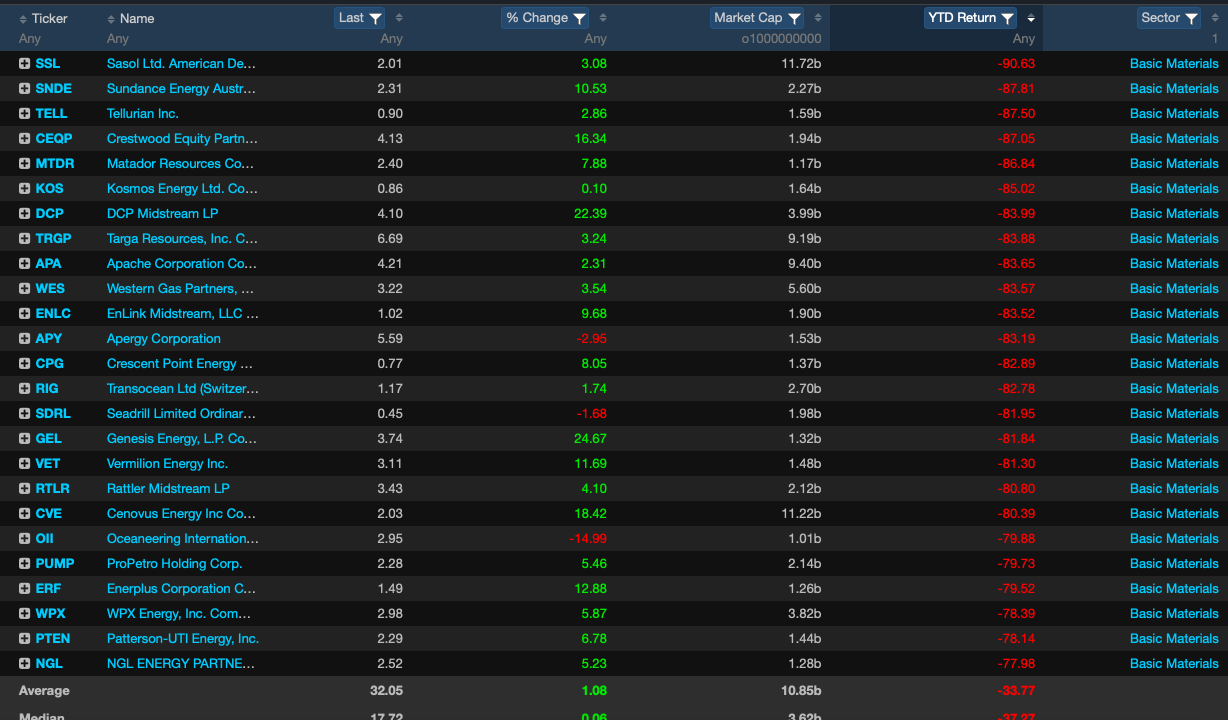Image resolution: width=1228 pixels, height=720 pixels.
Task: Select market cap value 11.72b
Action: (801, 63)
